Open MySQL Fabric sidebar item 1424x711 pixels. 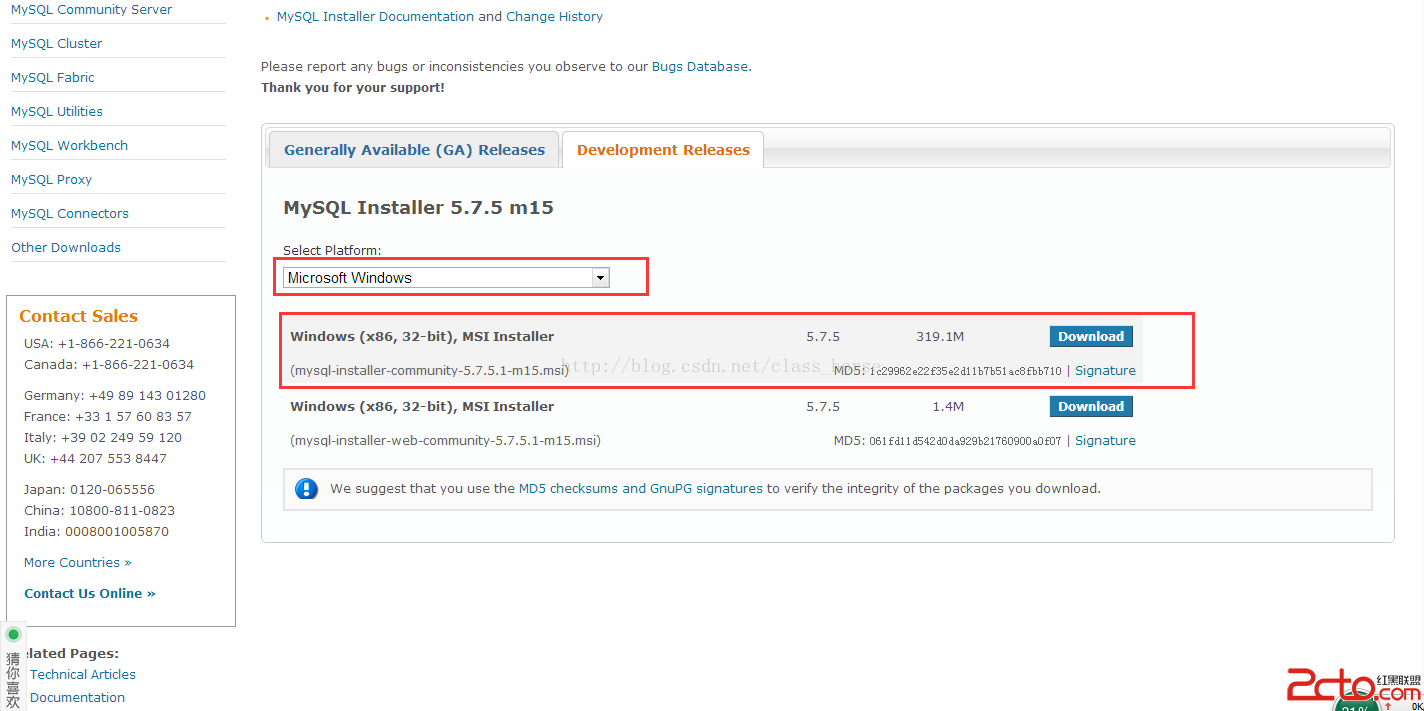click(x=53, y=78)
